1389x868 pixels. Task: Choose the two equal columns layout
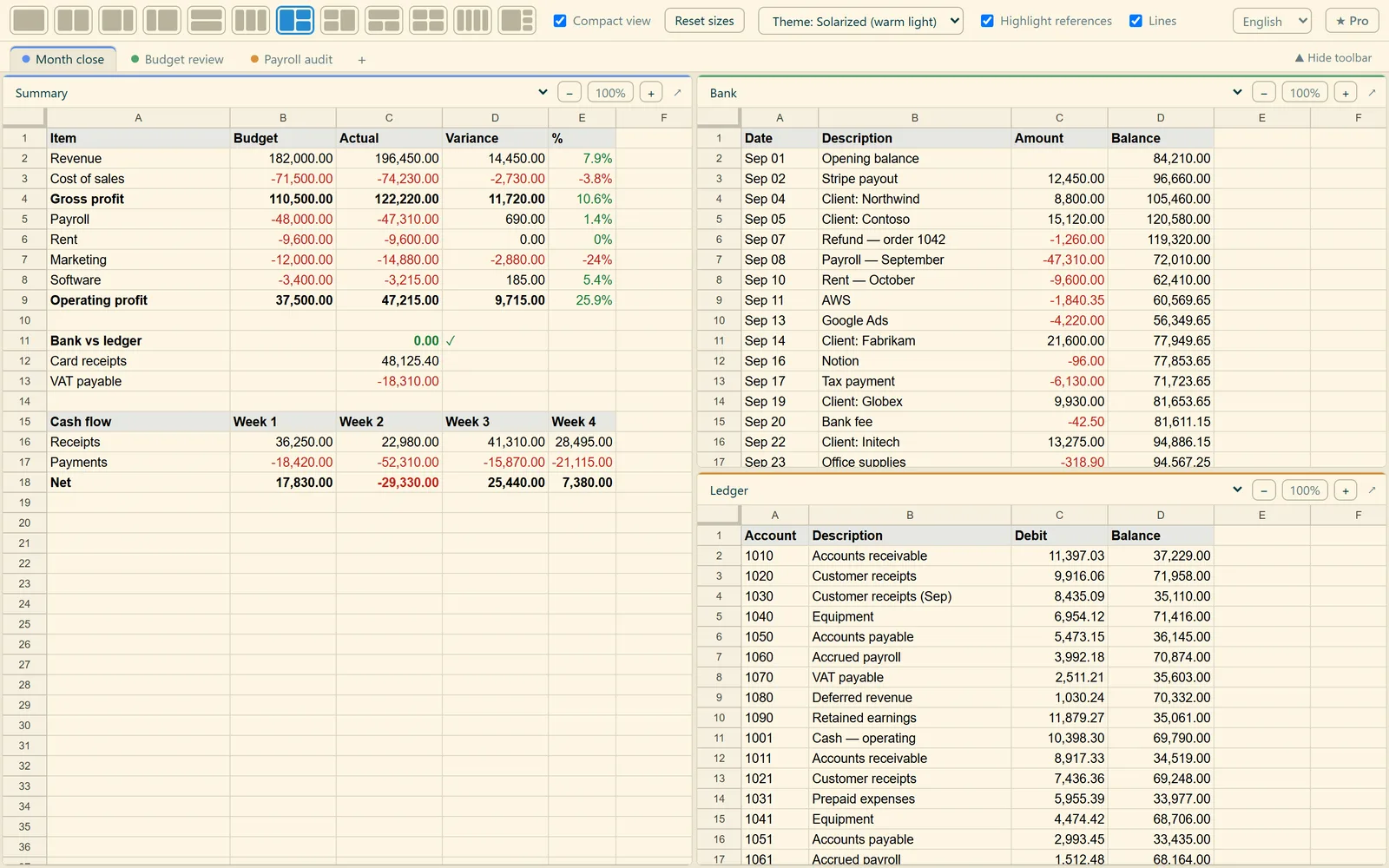[x=74, y=20]
